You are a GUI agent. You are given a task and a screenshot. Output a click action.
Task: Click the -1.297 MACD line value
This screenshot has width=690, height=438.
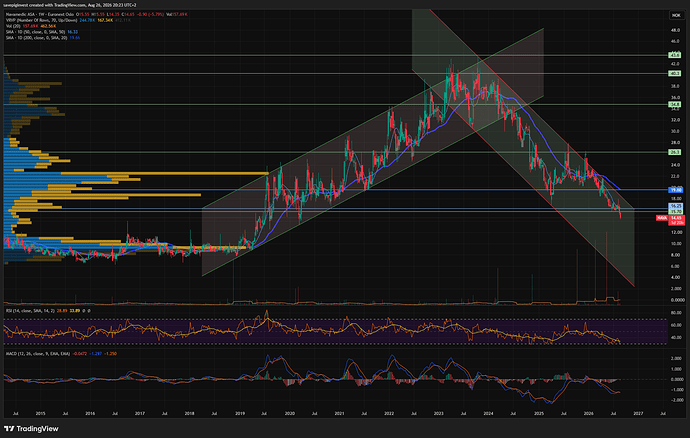(x=96, y=353)
